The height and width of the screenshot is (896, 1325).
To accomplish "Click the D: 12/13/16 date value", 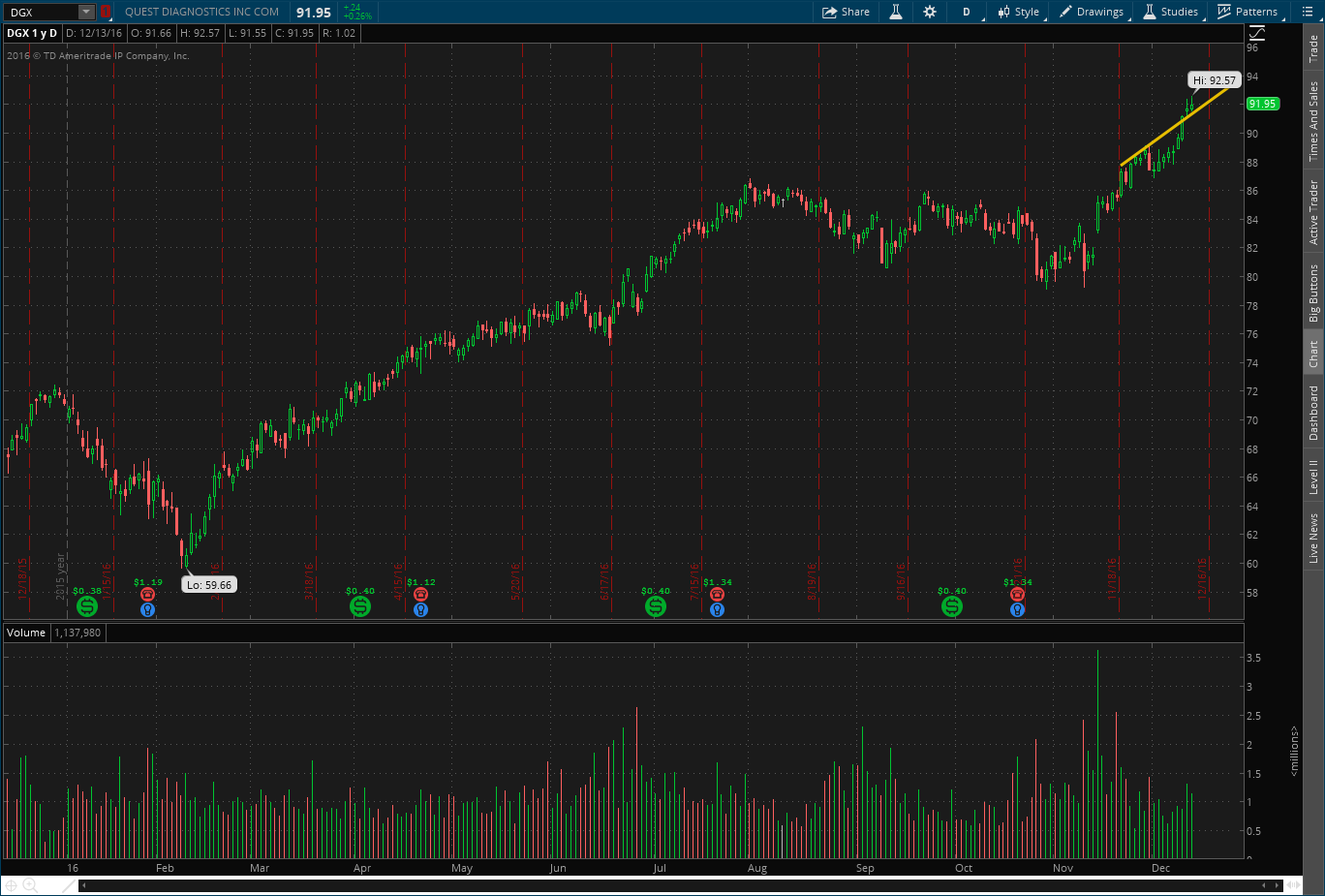I will coord(94,33).
